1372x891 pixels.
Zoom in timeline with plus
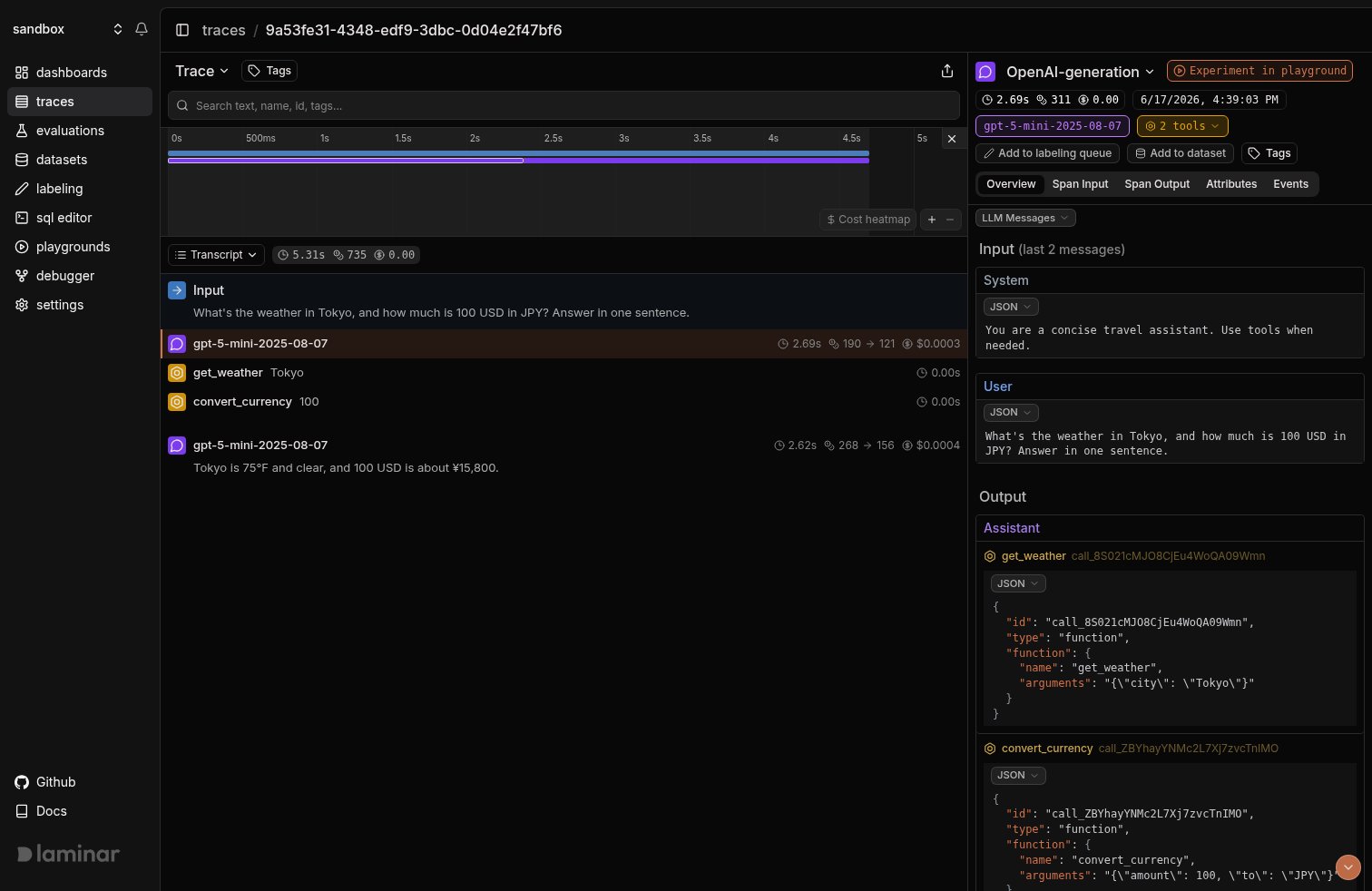[931, 220]
